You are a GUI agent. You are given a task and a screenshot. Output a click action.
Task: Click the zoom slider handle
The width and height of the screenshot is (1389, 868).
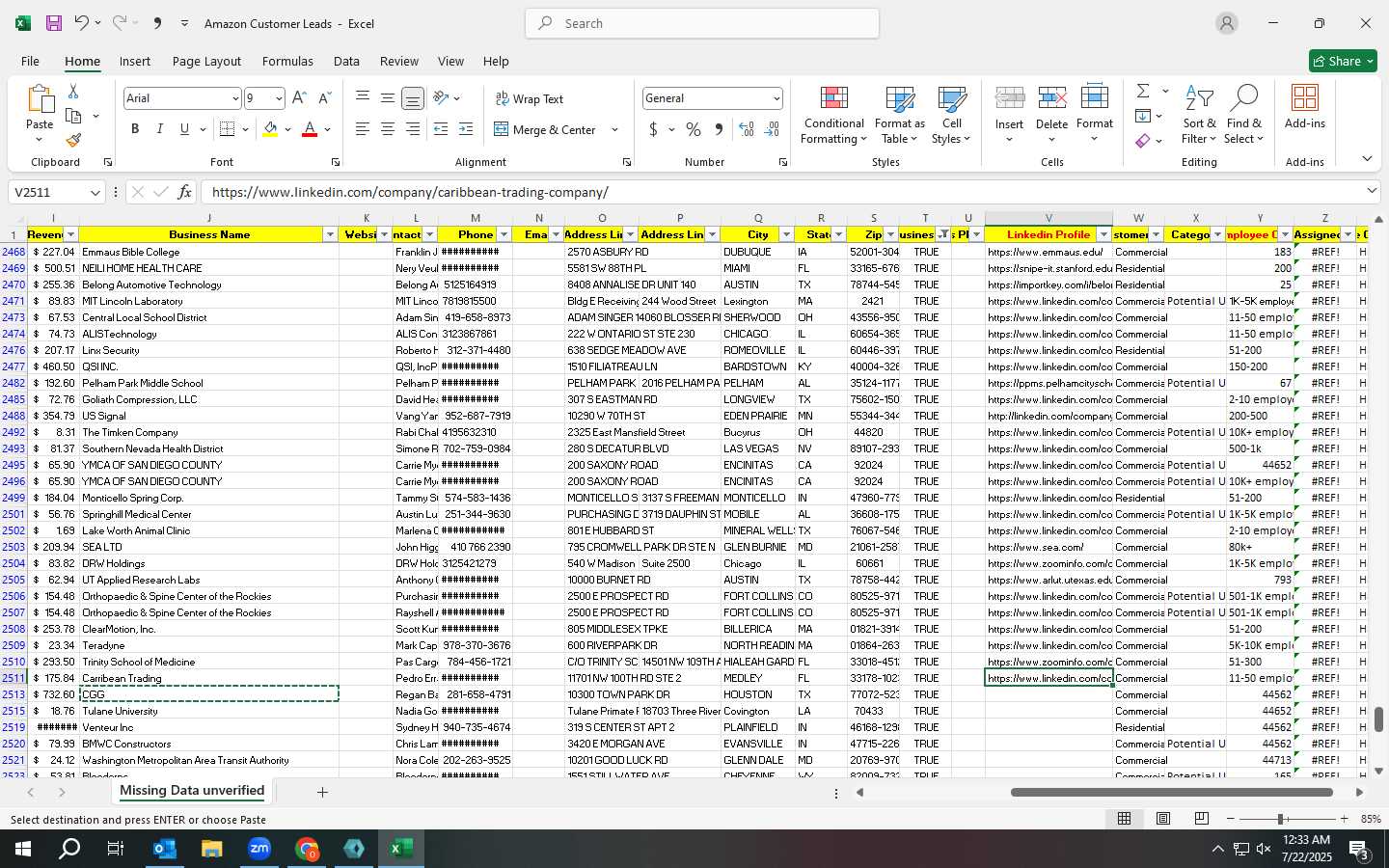pos(1281,819)
